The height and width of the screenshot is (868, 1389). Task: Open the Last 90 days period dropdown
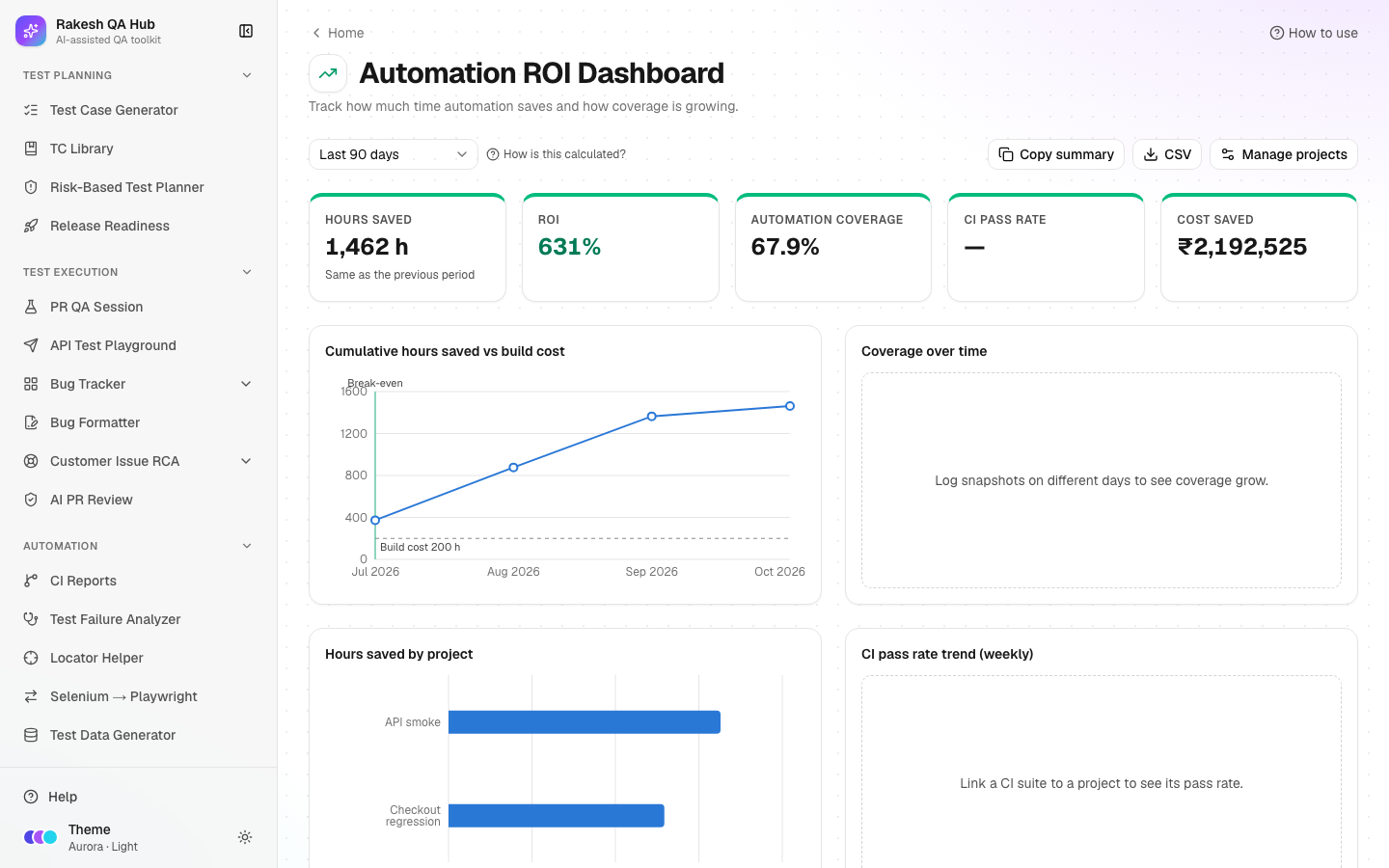tap(393, 154)
